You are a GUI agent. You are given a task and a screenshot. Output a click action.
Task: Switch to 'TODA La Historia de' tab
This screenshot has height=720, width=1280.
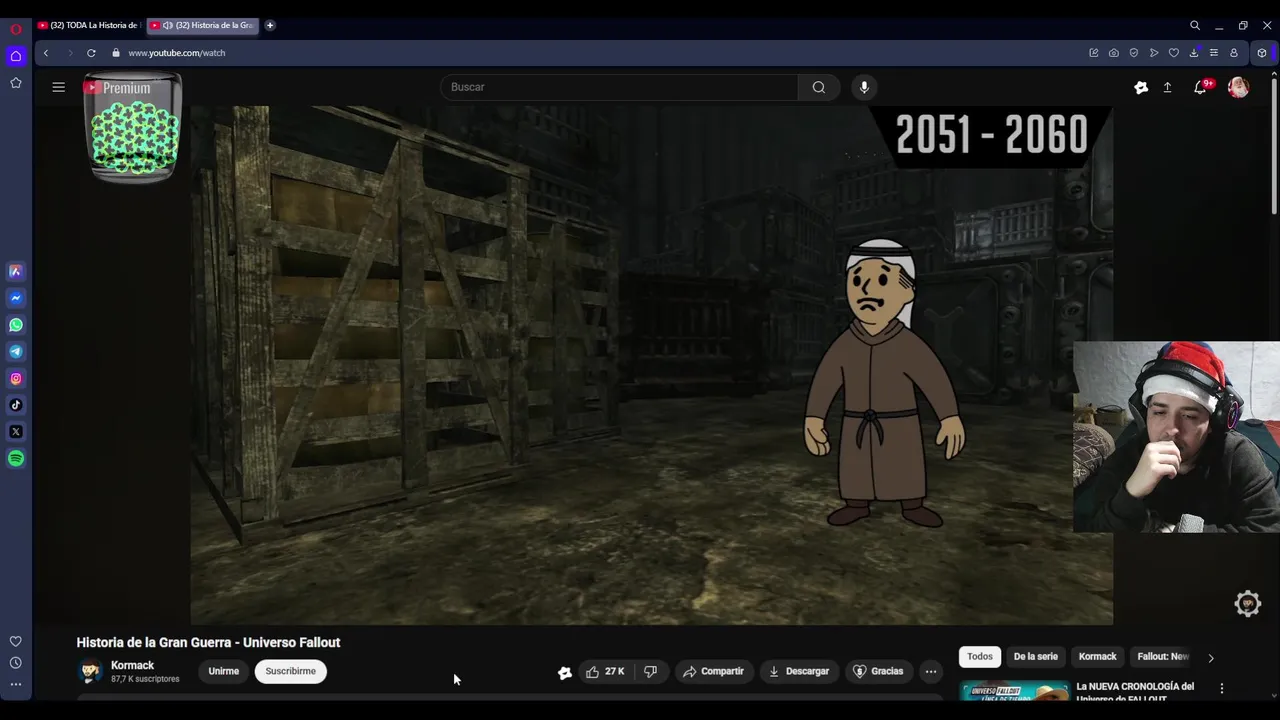pos(89,25)
